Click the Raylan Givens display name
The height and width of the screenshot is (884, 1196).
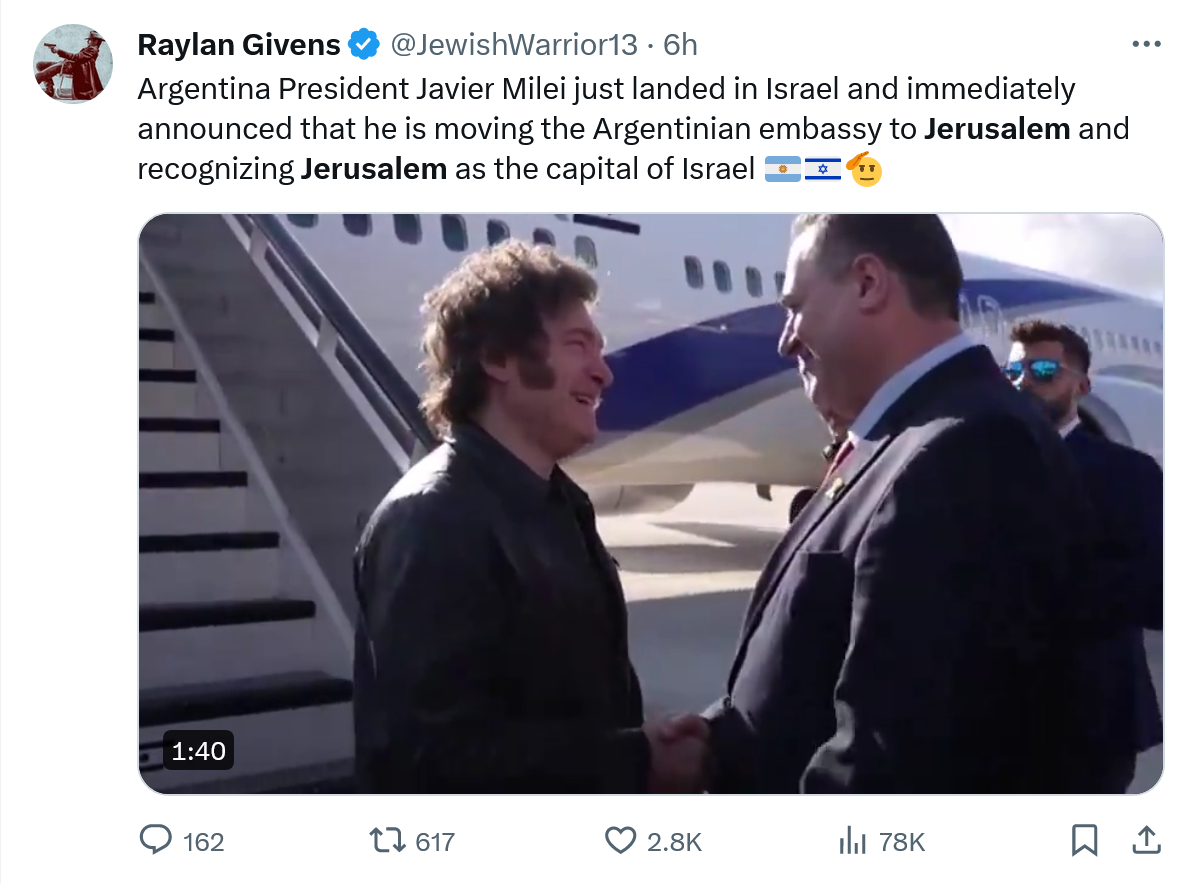coord(239,45)
